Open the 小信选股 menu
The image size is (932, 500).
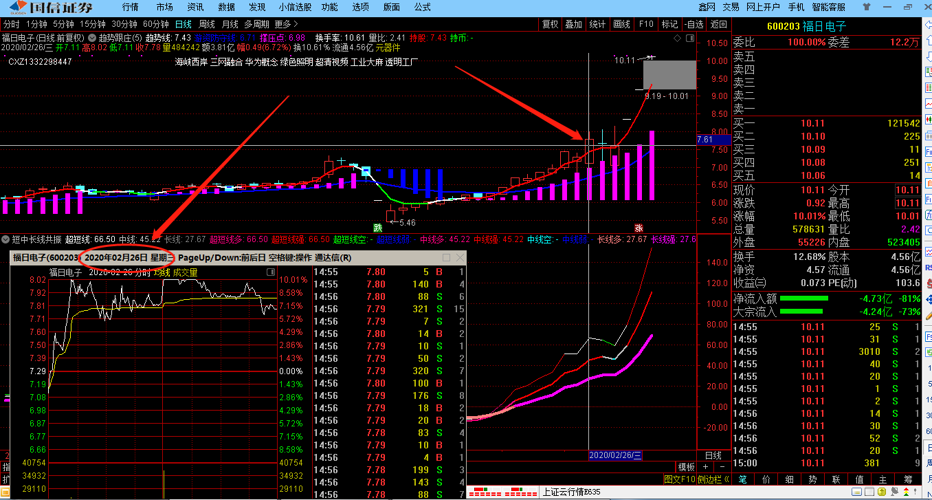point(295,7)
